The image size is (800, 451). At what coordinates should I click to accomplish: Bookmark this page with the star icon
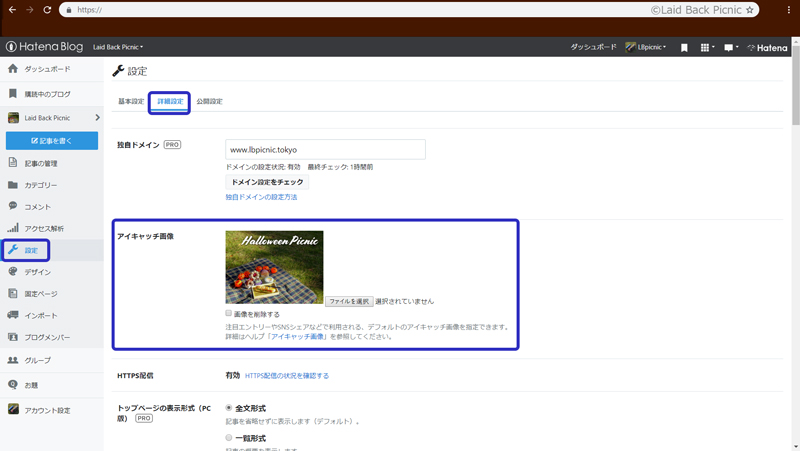pyautogui.click(x=749, y=10)
